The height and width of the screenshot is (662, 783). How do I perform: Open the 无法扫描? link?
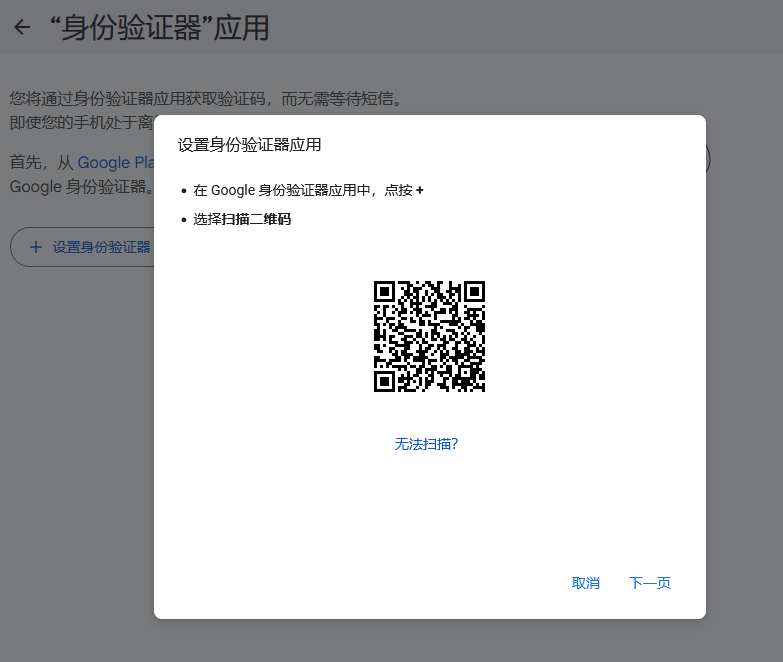tap(426, 444)
